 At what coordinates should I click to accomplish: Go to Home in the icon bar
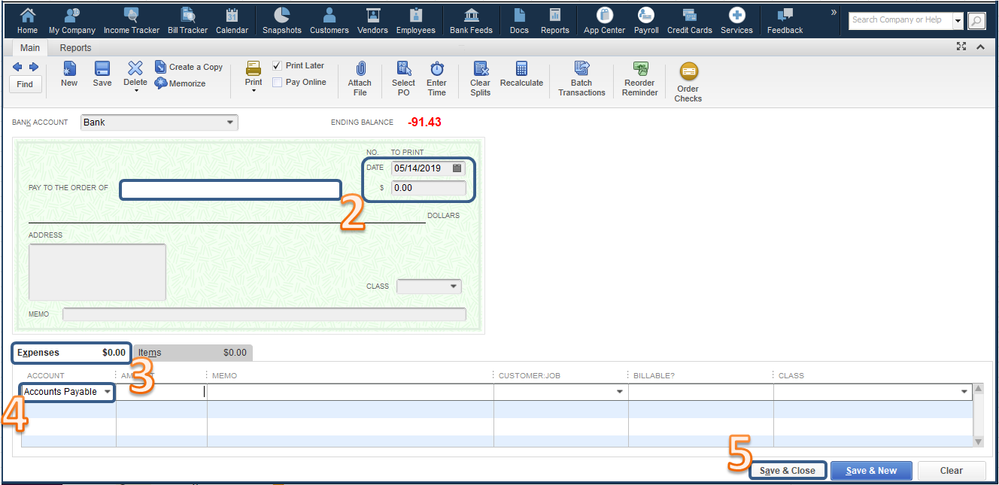click(27, 20)
